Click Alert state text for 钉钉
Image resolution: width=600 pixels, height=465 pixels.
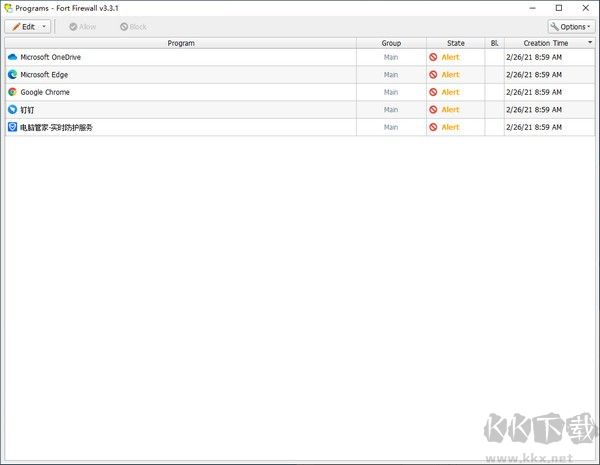[450, 109]
